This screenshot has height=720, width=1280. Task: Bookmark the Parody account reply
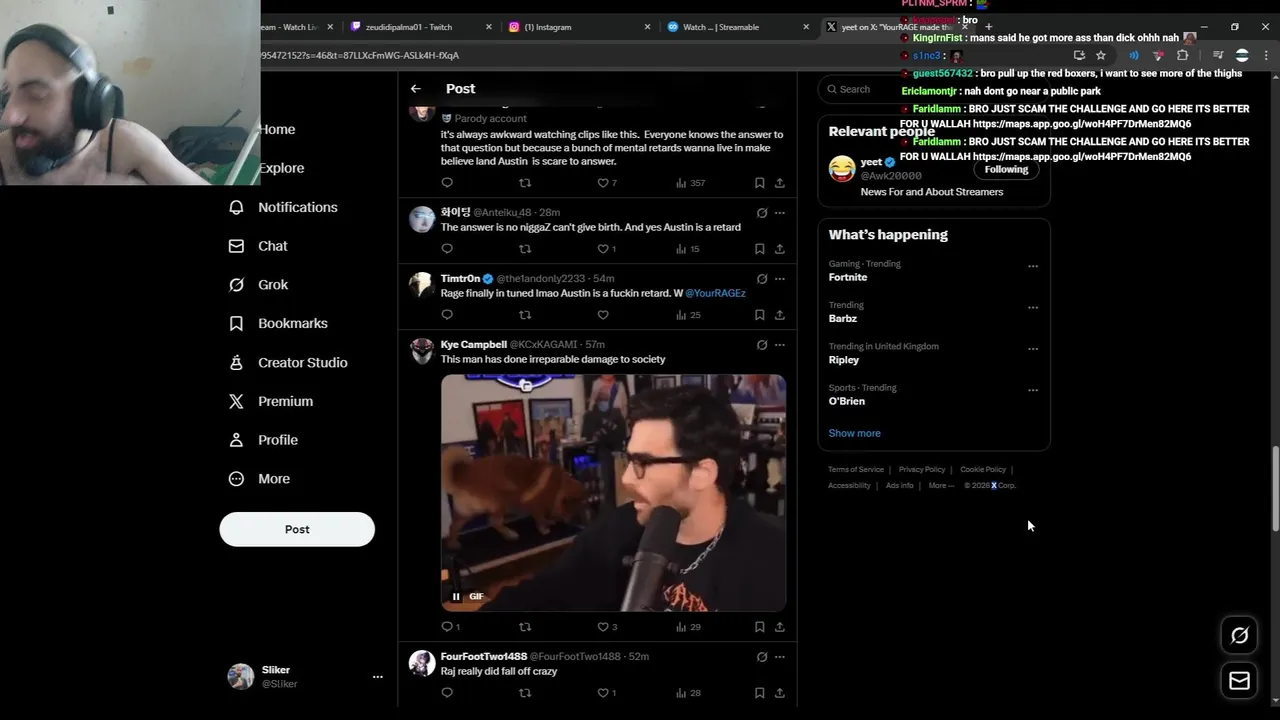(760, 183)
